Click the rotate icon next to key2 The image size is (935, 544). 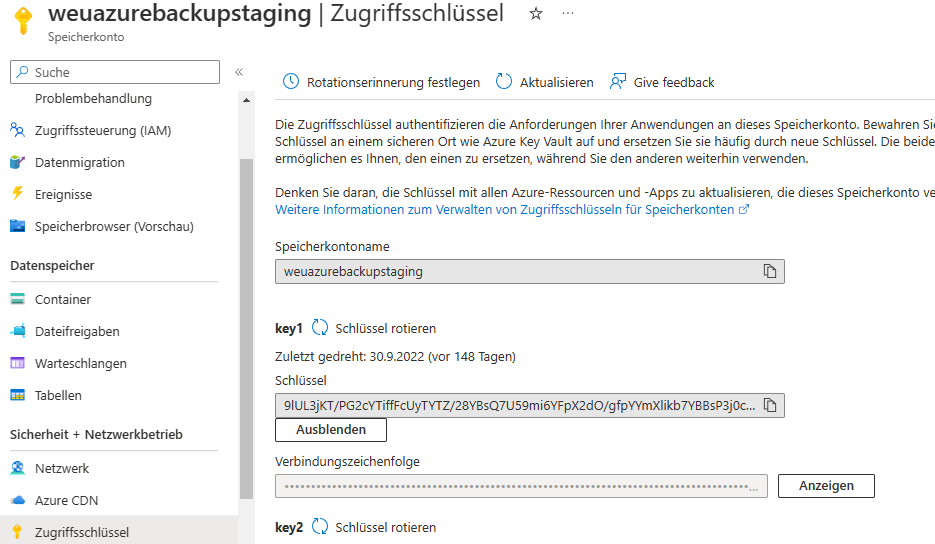point(320,527)
